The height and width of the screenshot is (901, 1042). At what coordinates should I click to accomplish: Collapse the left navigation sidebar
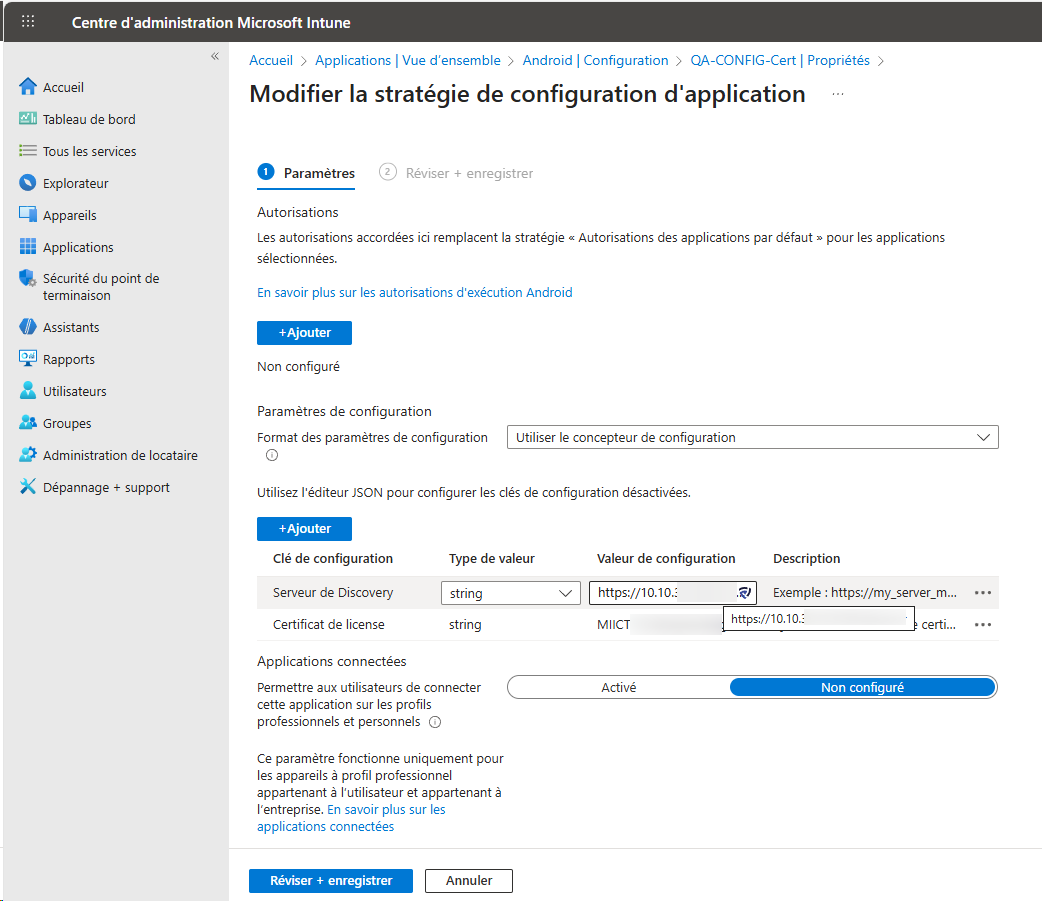tap(214, 57)
